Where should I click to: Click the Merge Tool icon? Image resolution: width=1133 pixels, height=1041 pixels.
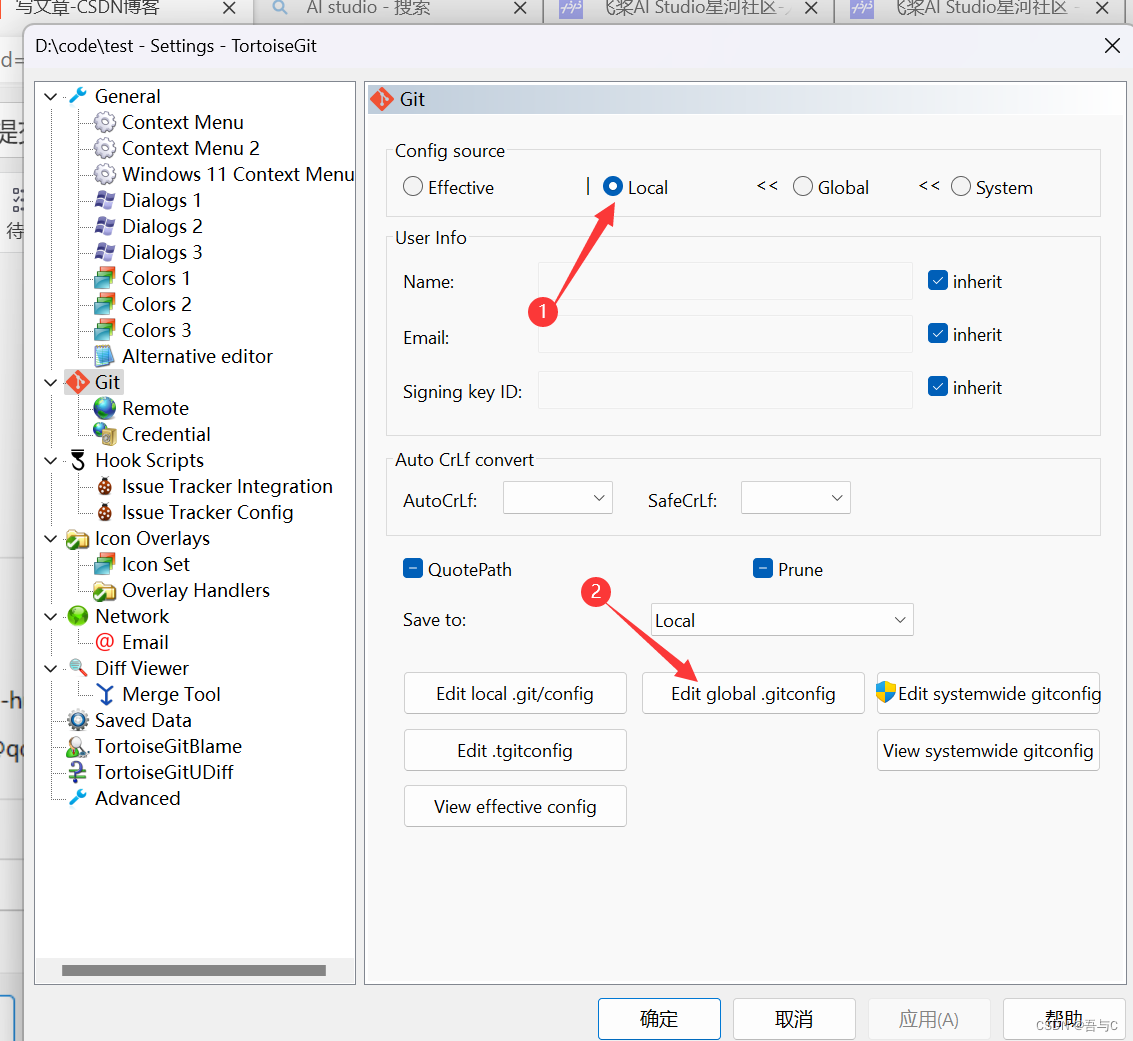(x=105, y=694)
